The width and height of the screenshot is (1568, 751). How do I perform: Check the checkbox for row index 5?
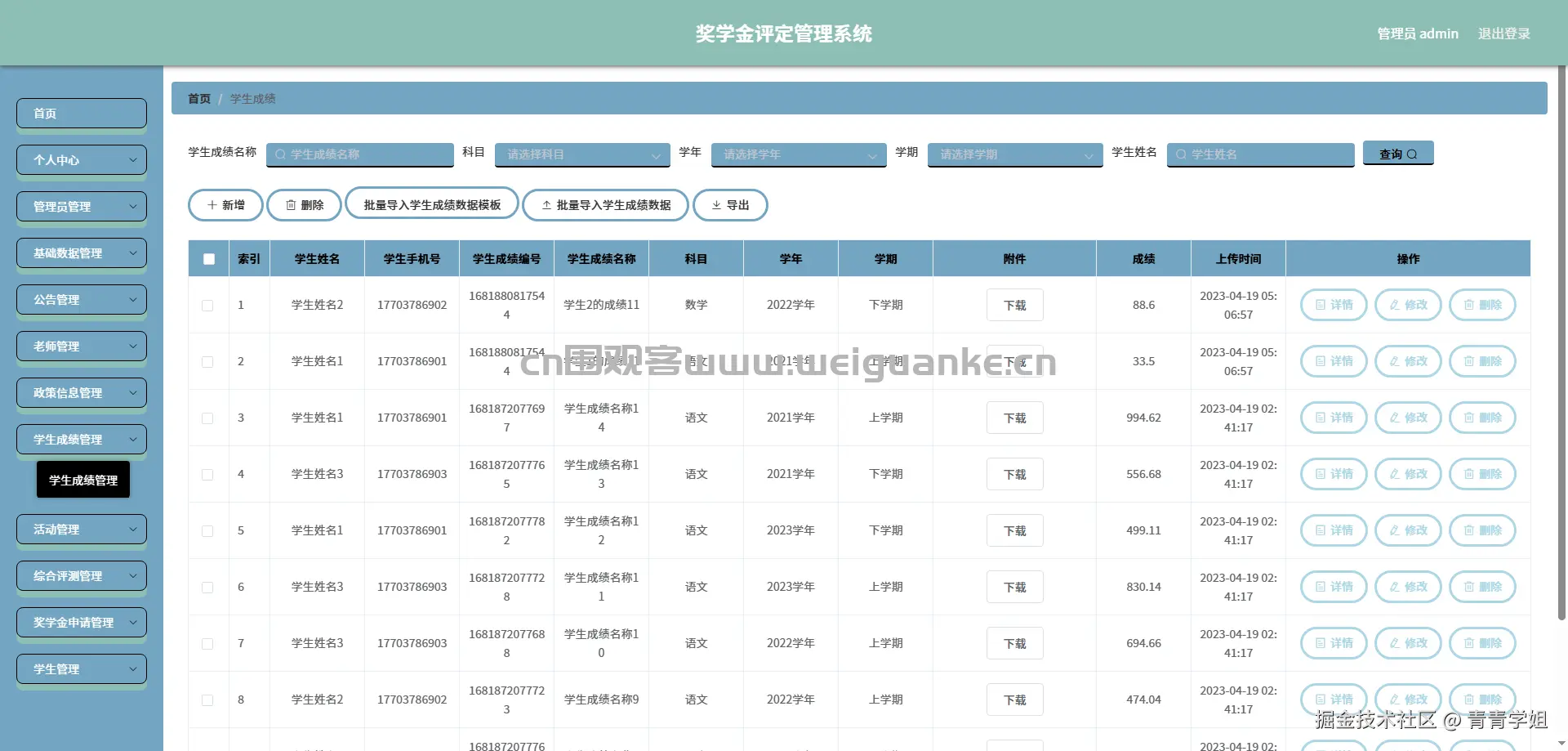coord(207,531)
